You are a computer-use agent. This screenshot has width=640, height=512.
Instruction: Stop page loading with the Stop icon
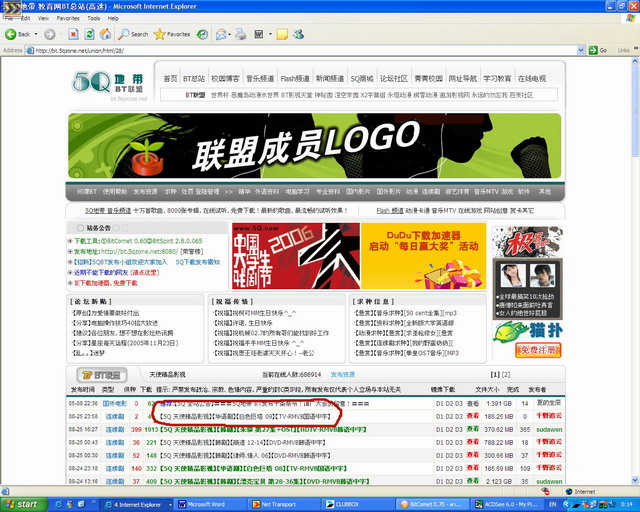[x=73, y=34]
